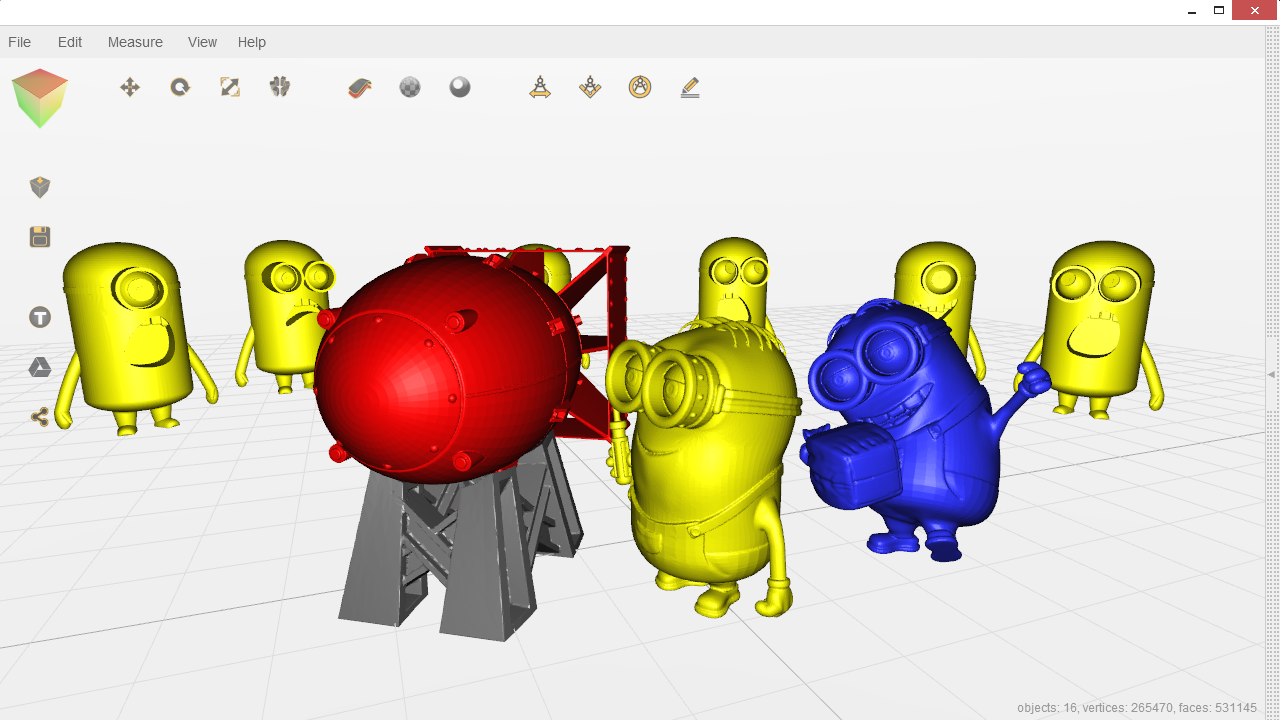Click the butterfly-shaped mirror tool icon
Image resolution: width=1280 pixels, height=720 pixels.
pos(280,88)
